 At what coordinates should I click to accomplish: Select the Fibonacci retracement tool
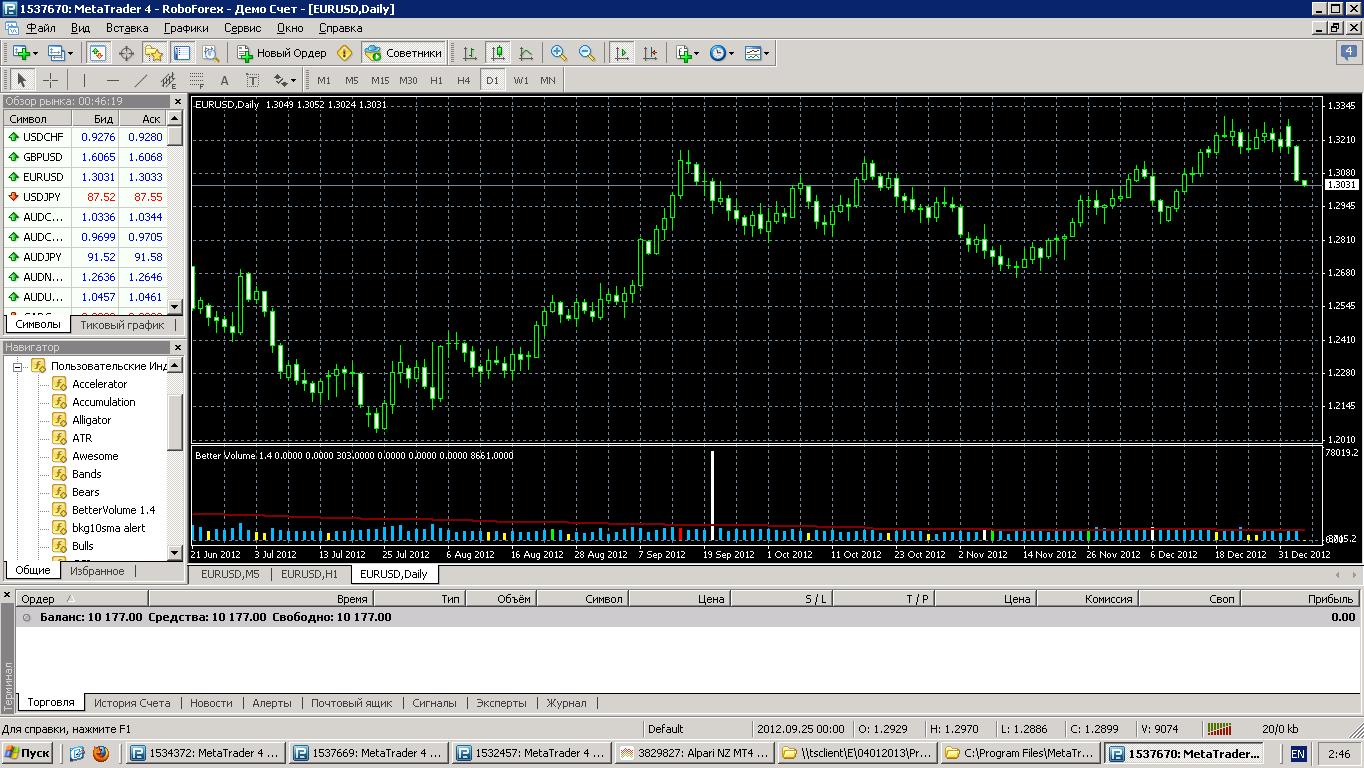click(197, 80)
